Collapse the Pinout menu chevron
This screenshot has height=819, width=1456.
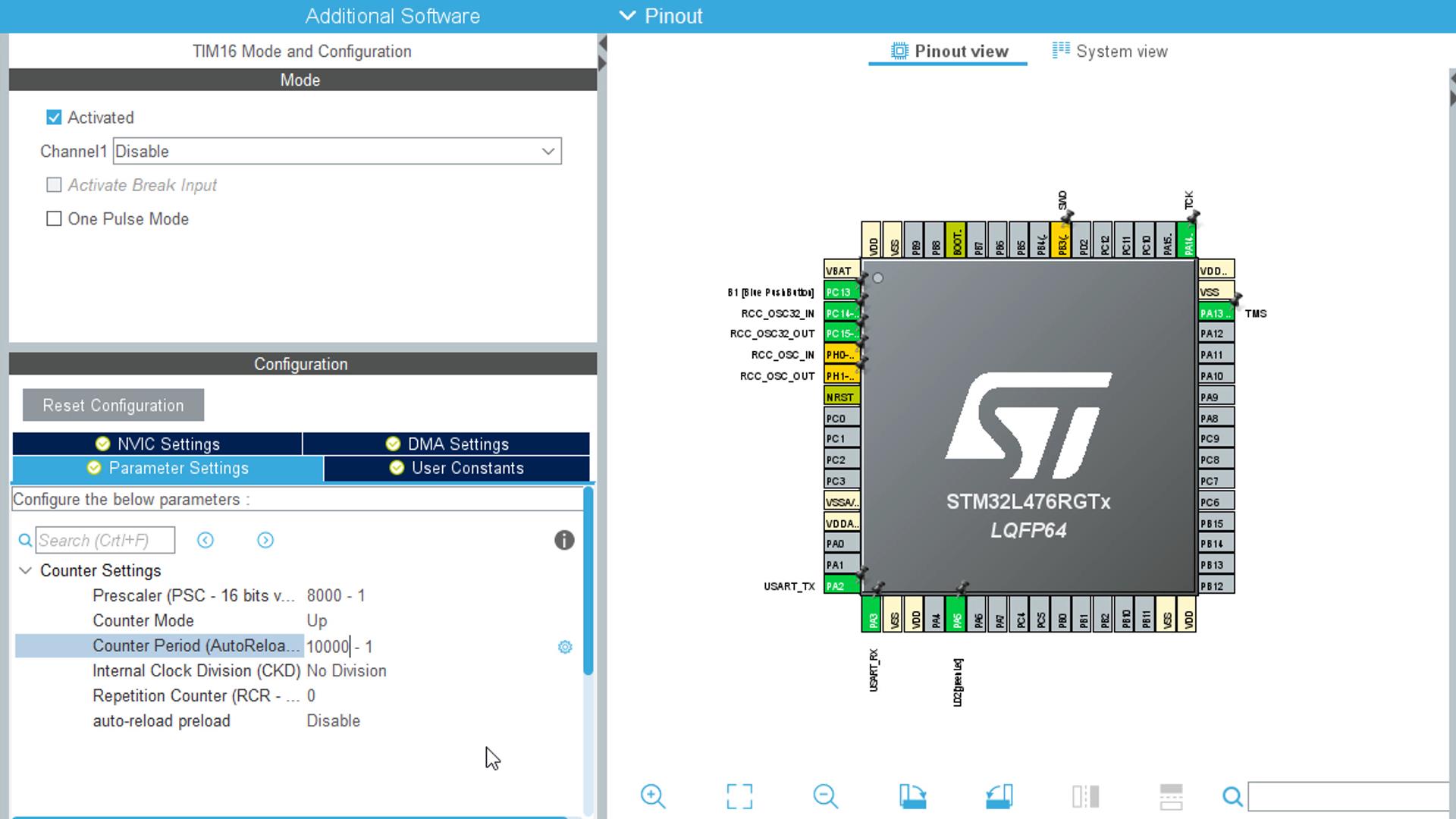(x=627, y=15)
